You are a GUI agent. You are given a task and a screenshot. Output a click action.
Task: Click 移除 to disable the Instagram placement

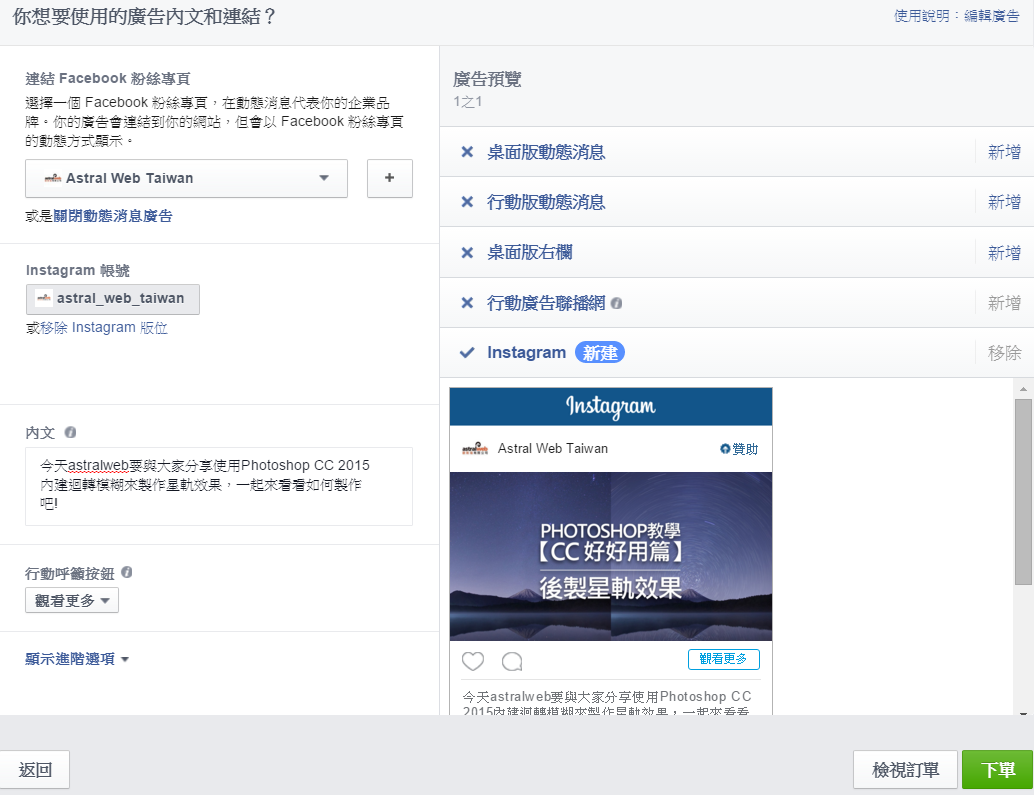(1004, 352)
